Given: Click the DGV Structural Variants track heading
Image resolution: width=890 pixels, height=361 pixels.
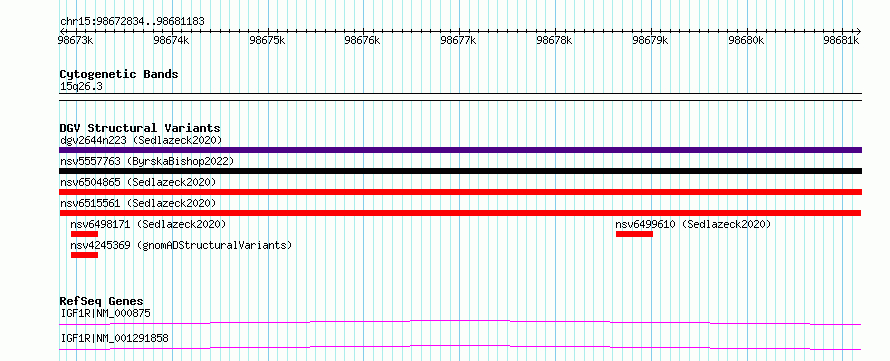Looking at the screenshot, I should (x=140, y=128).
